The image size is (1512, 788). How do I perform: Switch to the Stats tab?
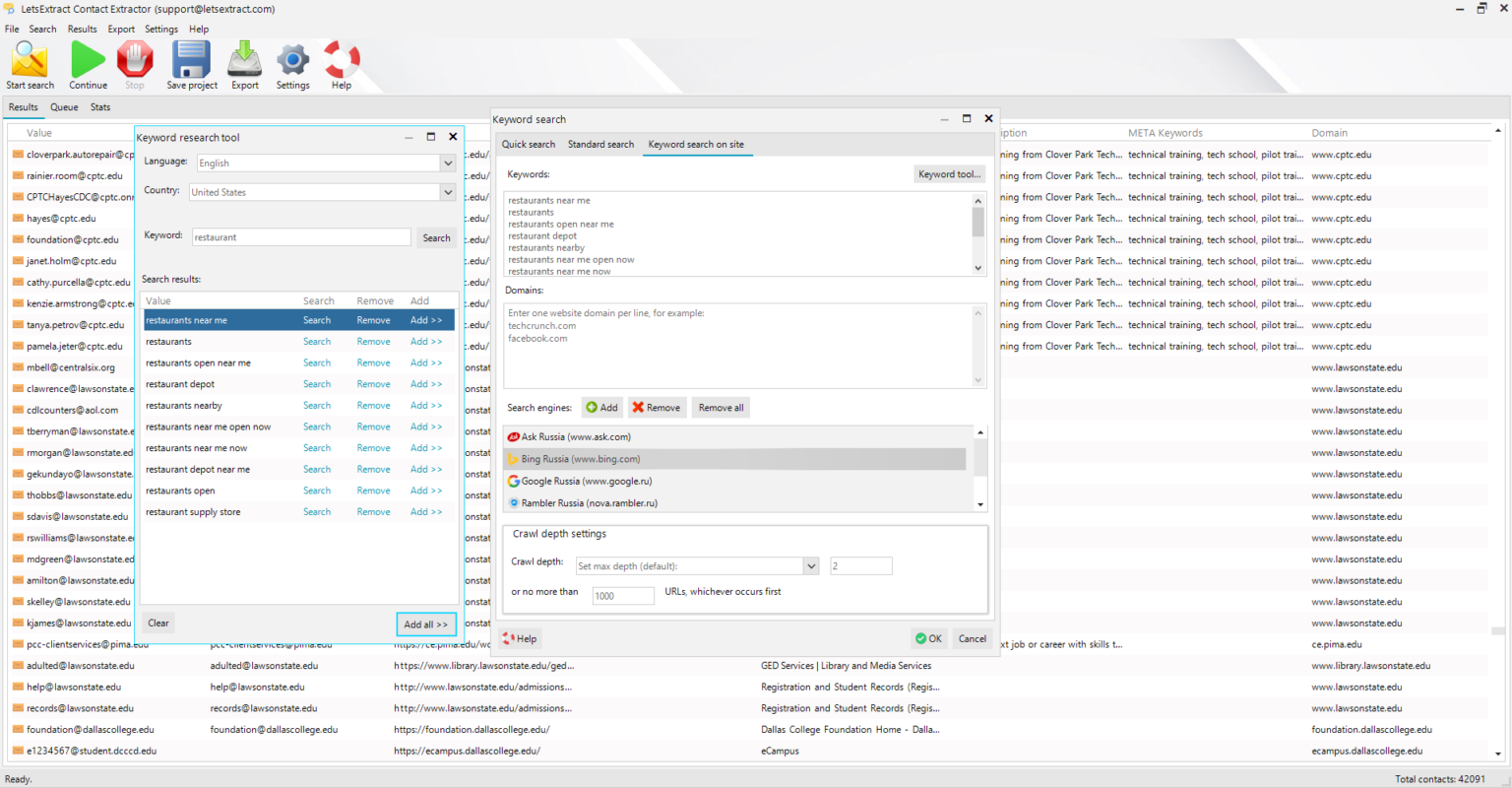click(99, 106)
